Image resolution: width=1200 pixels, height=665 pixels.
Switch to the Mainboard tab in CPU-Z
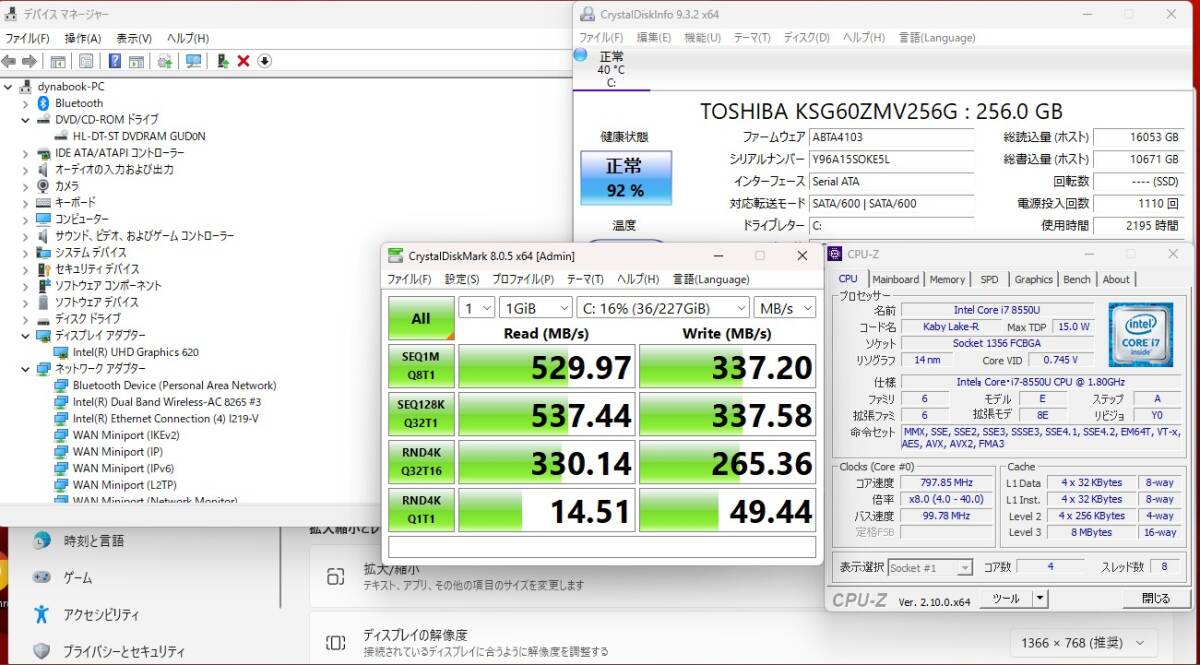(x=896, y=280)
